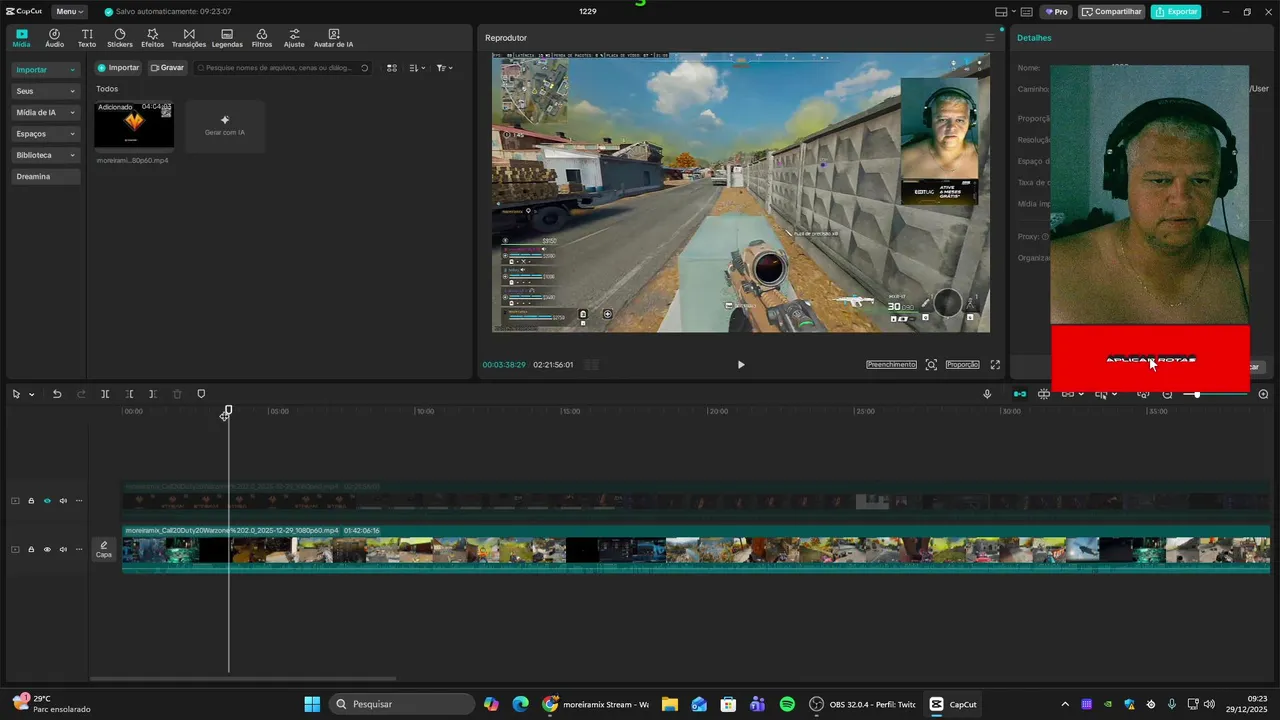Click the Split clip tool icon
The image size is (1280, 720).
[105, 394]
